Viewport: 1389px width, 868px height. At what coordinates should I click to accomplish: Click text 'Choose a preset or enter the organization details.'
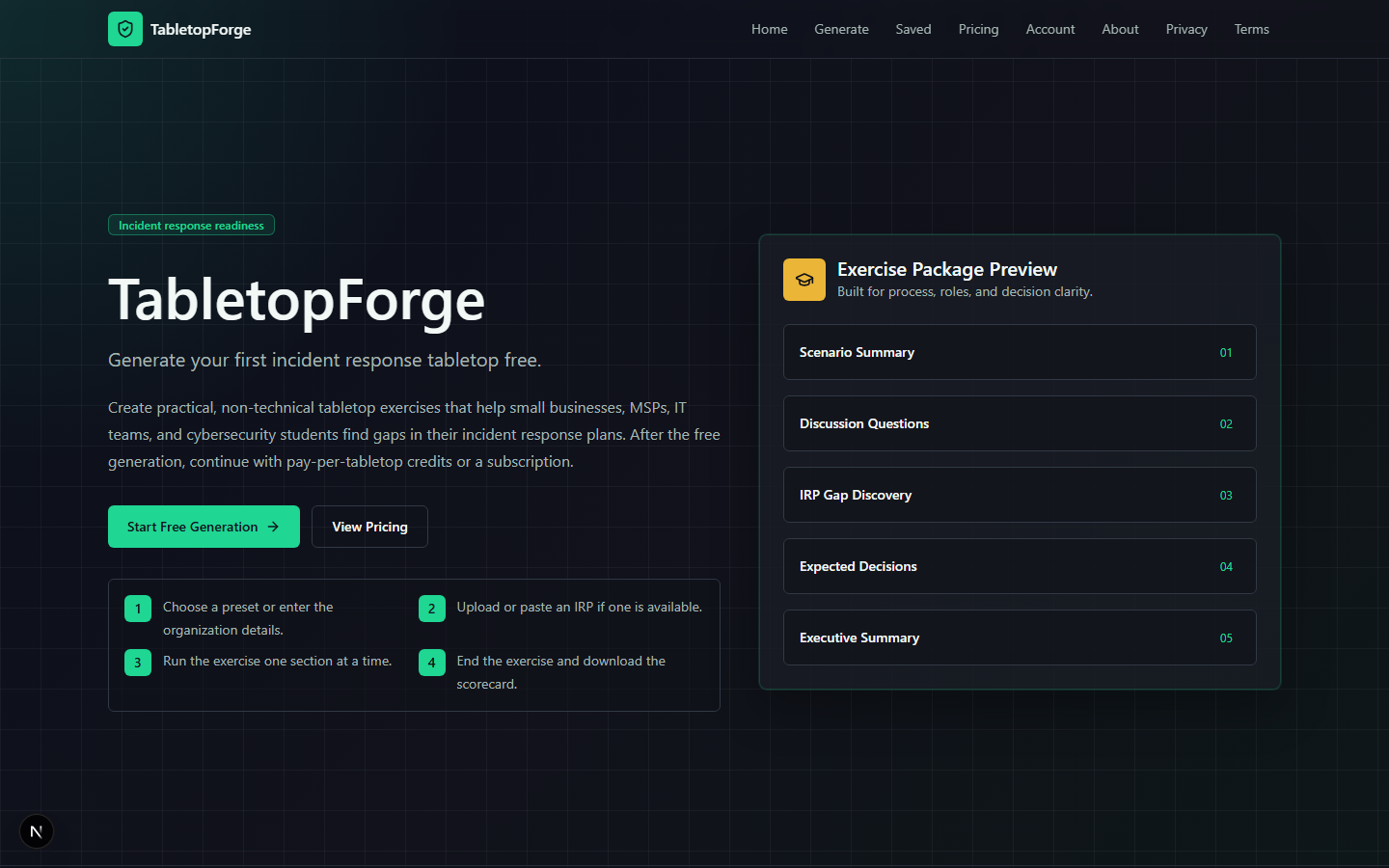coord(248,618)
